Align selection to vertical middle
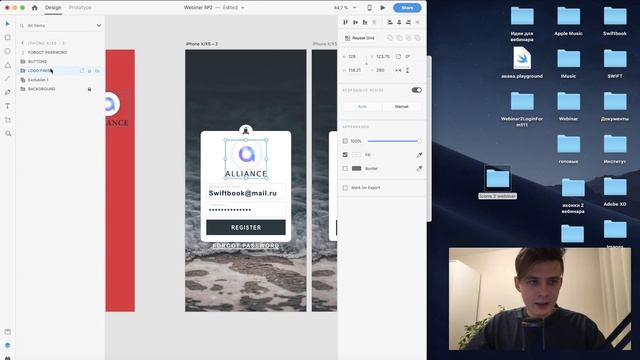Screen dimensions: 640x360 pos(355,22)
